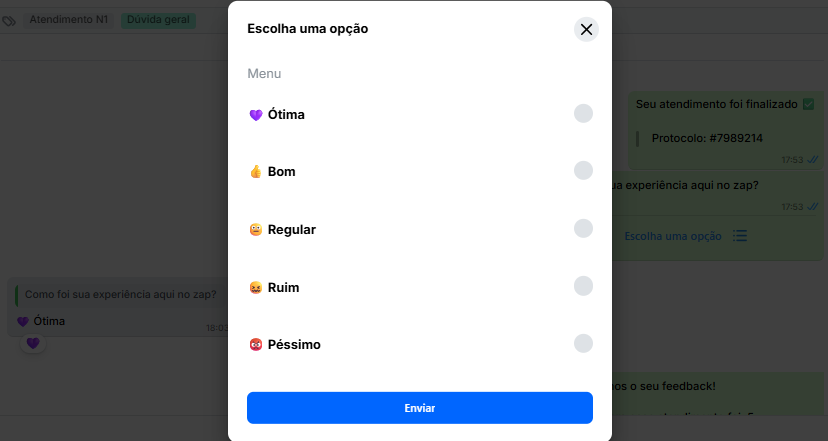Screen dimensions: 828x441
Task: Click the neutral face emoji beside Regular
Action: [255, 230]
